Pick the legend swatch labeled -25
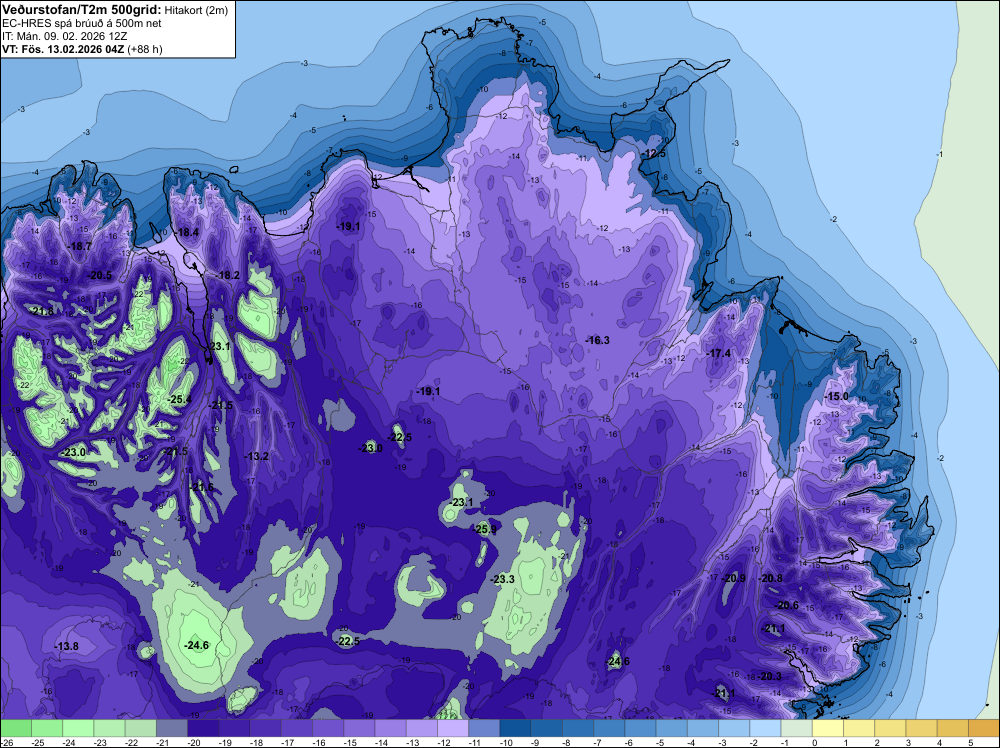The image size is (1000, 748). [47, 728]
